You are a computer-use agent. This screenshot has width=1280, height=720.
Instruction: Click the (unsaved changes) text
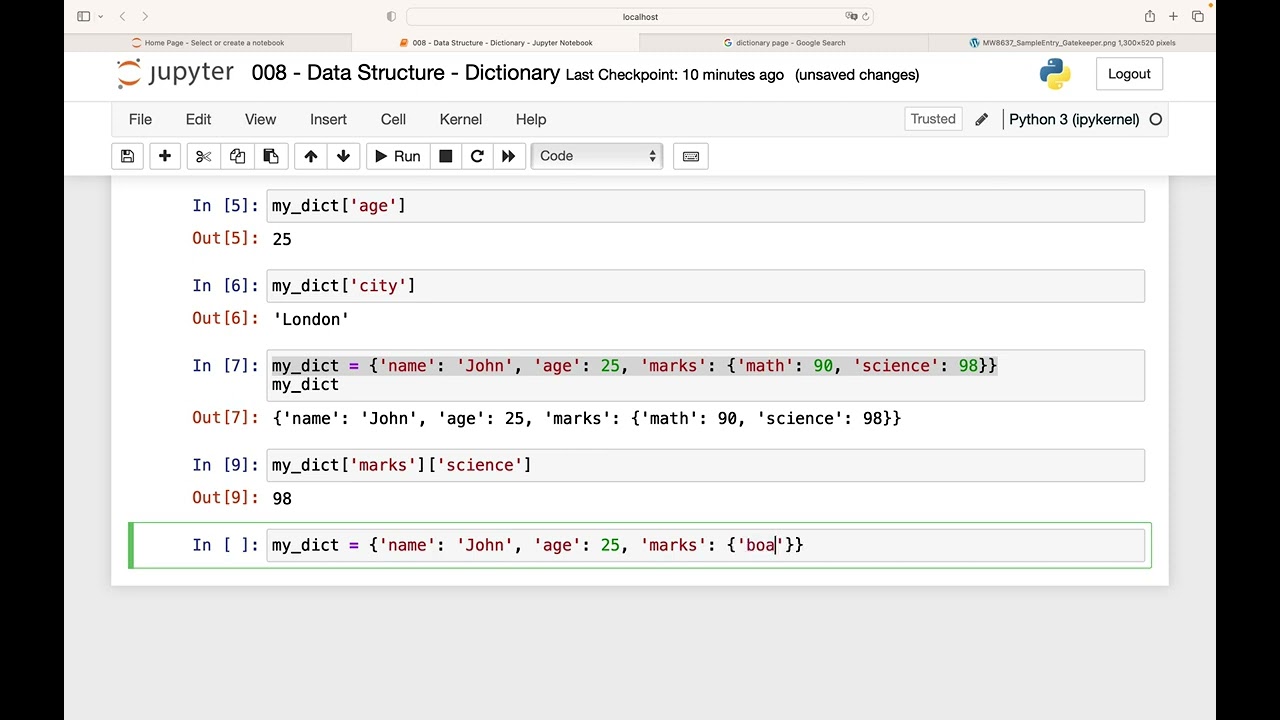[x=857, y=75]
